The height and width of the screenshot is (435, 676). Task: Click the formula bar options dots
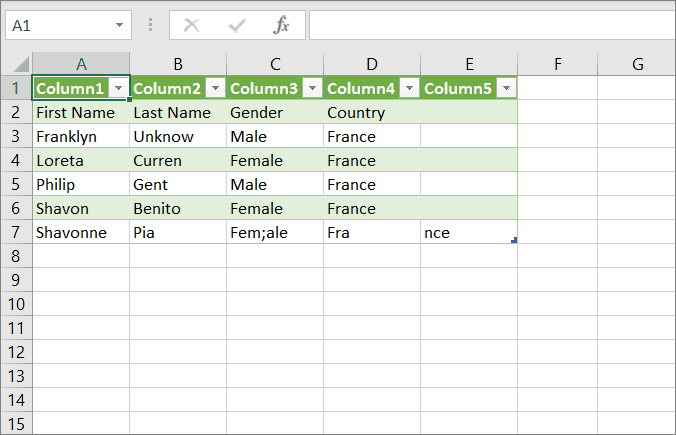click(x=151, y=25)
